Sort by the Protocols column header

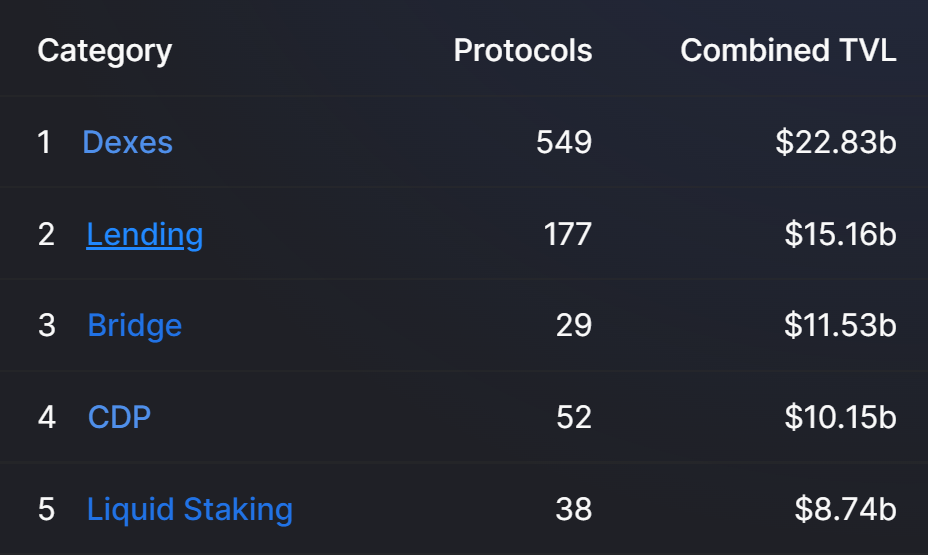(522, 50)
